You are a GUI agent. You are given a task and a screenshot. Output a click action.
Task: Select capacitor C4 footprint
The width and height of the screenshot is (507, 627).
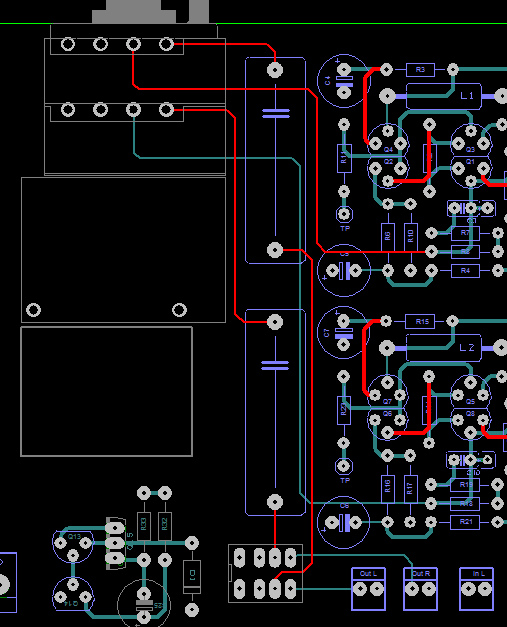click(x=343, y=81)
